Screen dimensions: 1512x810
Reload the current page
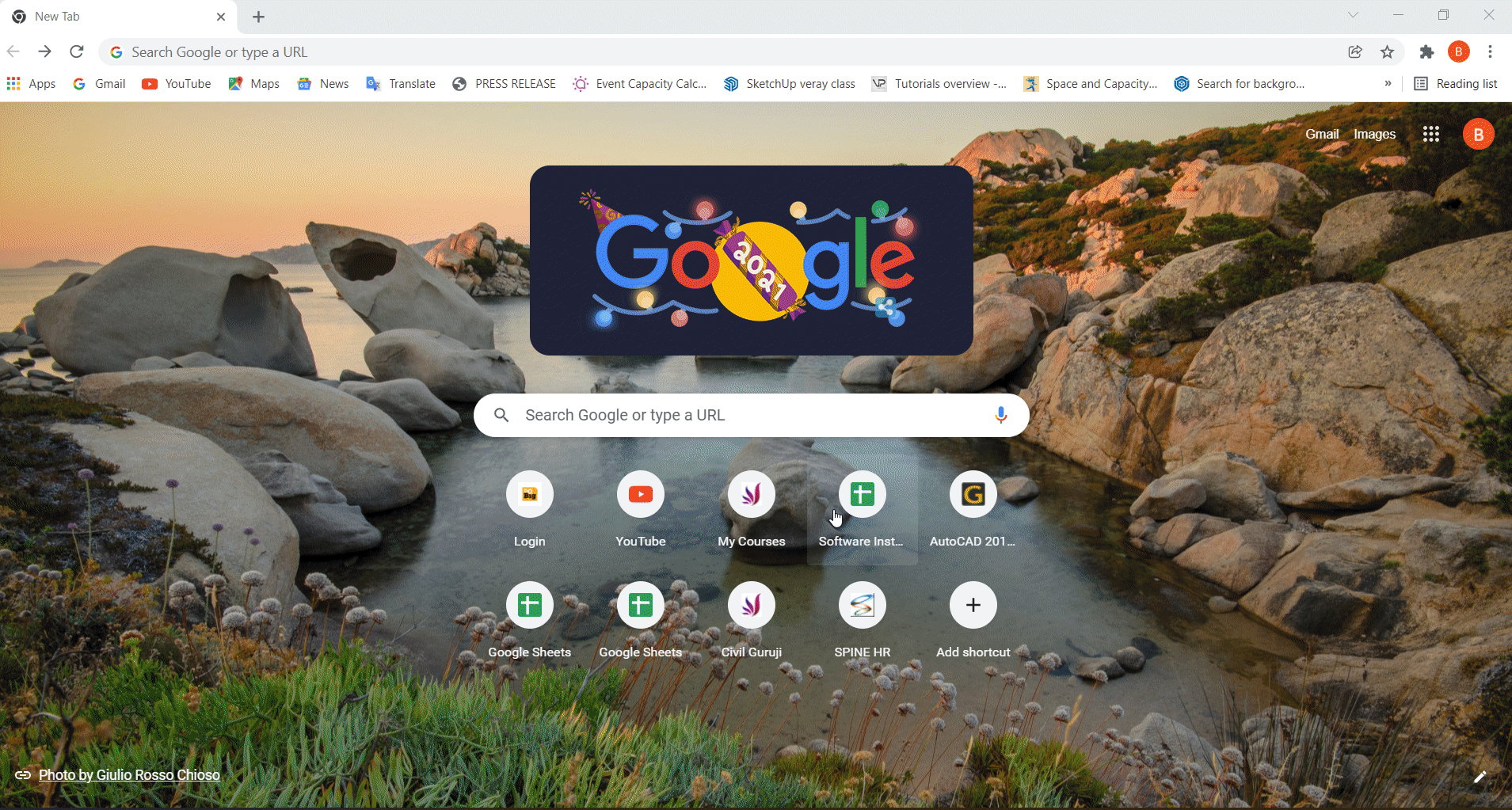tap(77, 51)
